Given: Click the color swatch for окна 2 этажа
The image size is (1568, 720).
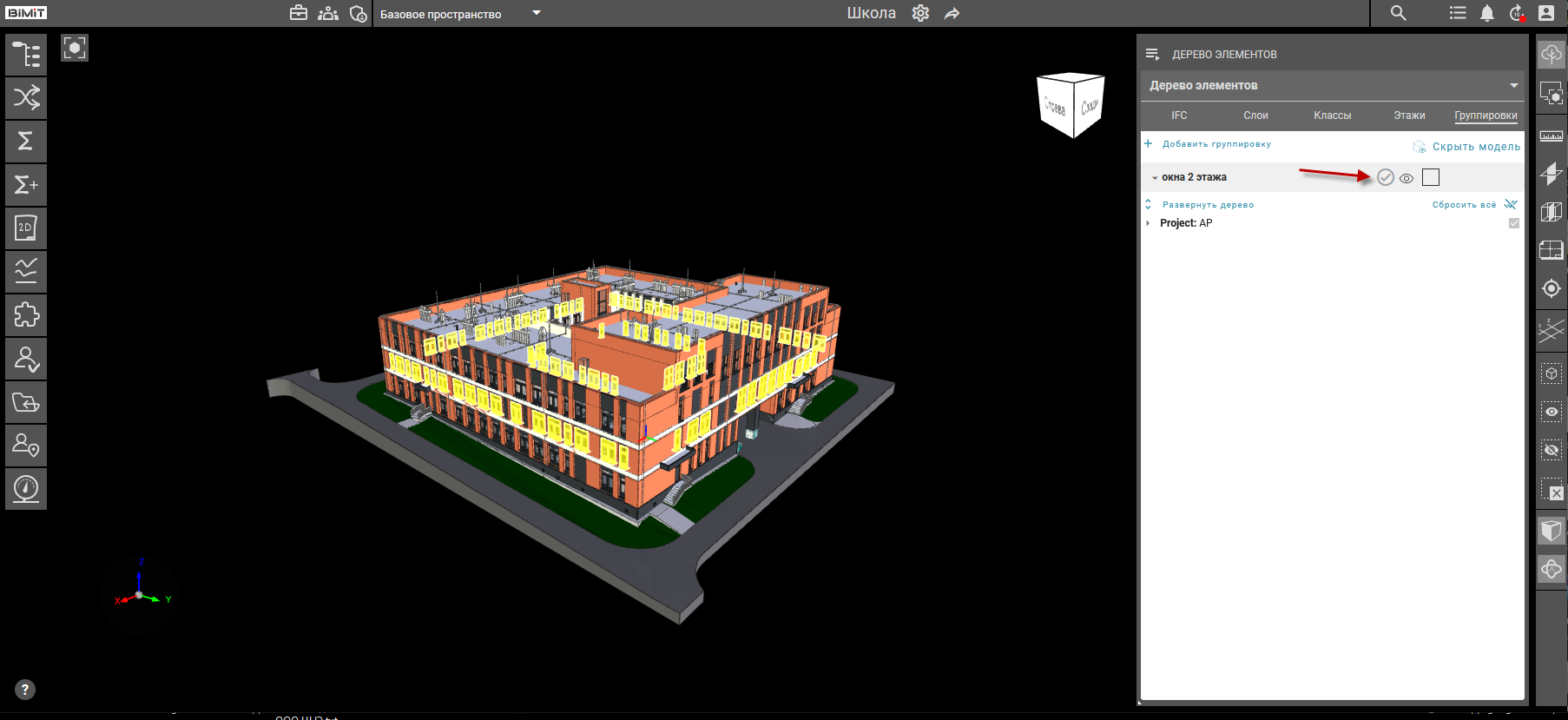Looking at the screenshot, I should tap(1431, 177).
